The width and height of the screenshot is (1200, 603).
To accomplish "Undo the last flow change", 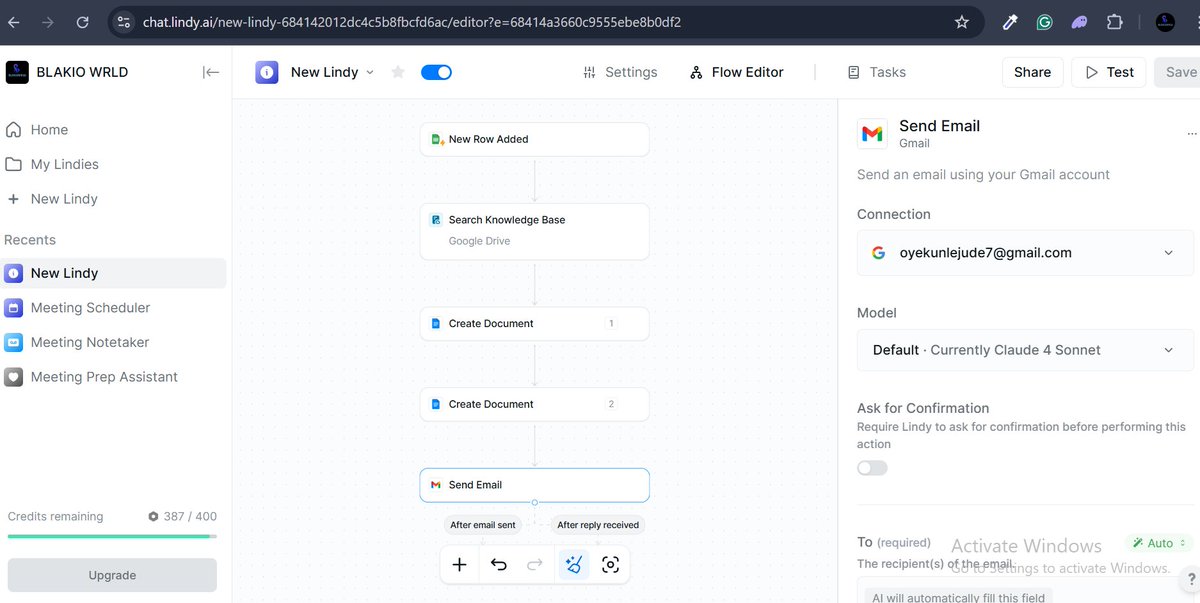I will 498,565.
